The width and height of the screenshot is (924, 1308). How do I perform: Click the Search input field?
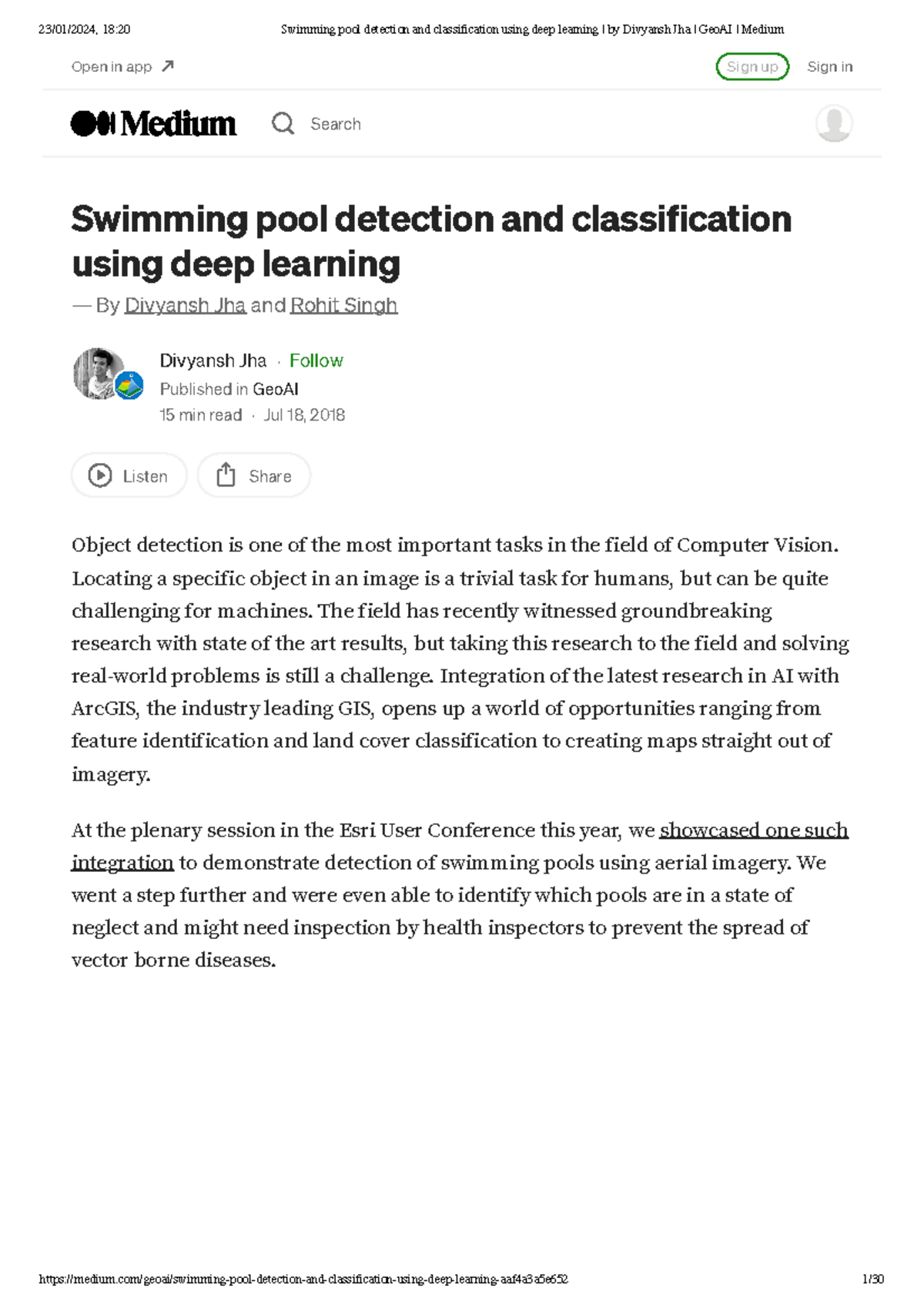336,123
